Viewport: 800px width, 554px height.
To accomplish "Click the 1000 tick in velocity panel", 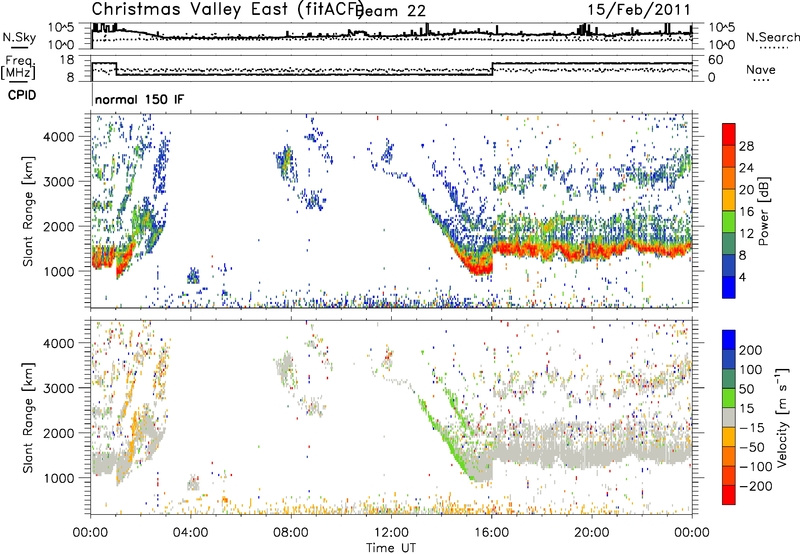I will pyautogui.click(x=59, y=478).
